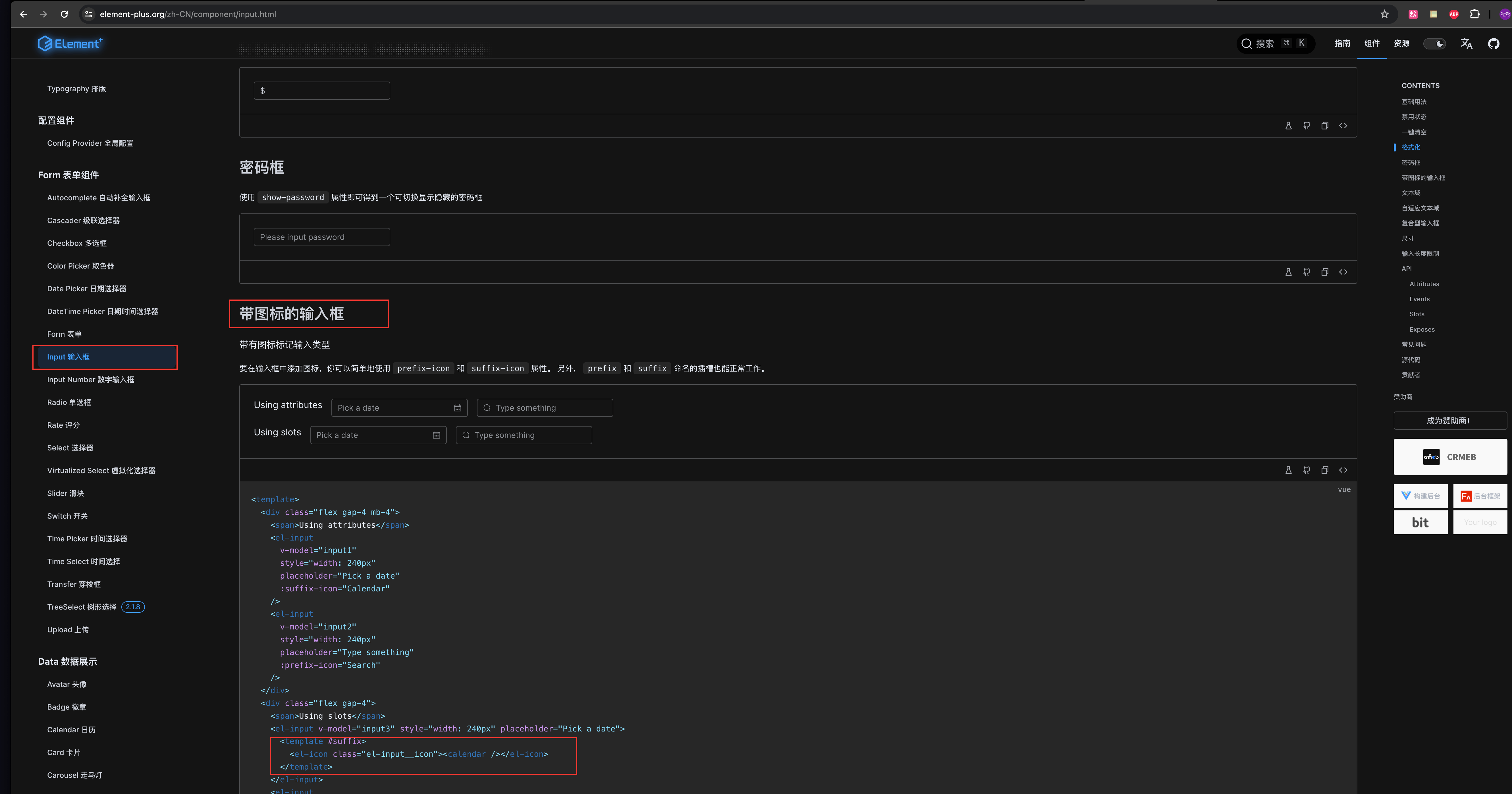Focus the Please input password field

(322, 237)
